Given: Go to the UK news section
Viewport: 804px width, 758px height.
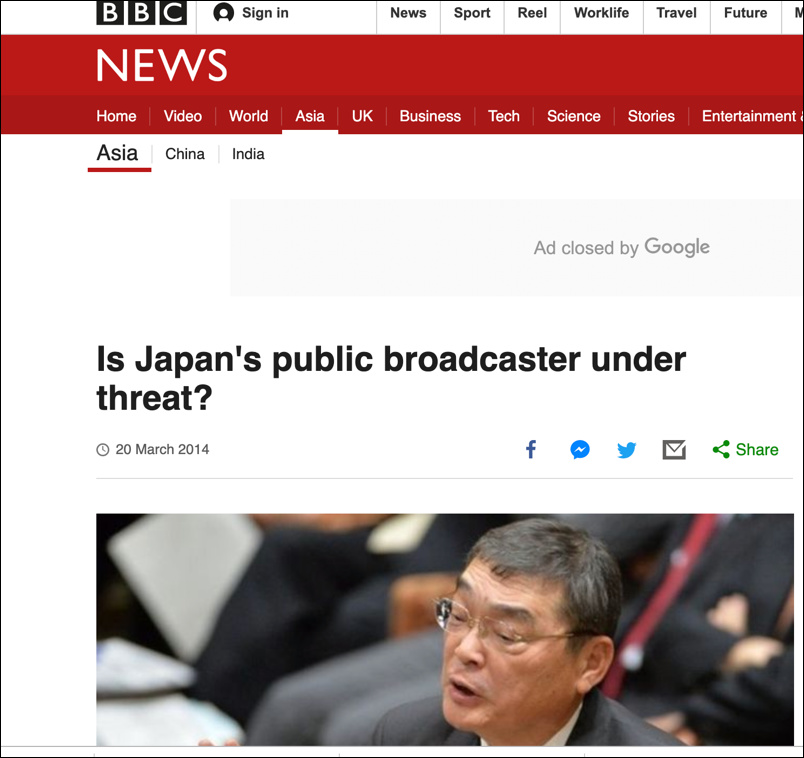Looking at the screenshot, I should [x=362, y=116].
